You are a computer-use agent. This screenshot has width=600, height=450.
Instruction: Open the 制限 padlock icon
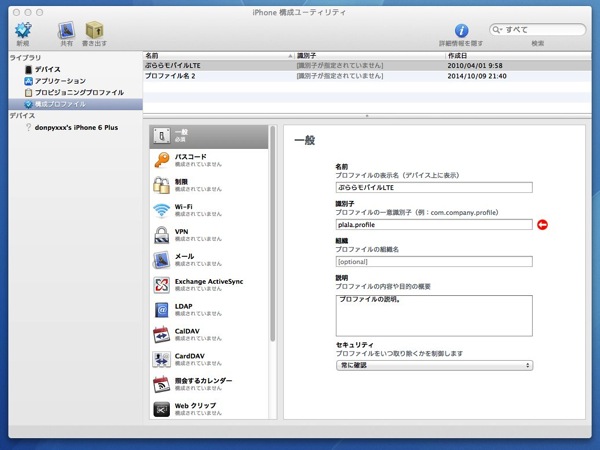click(x=162, y=185)
